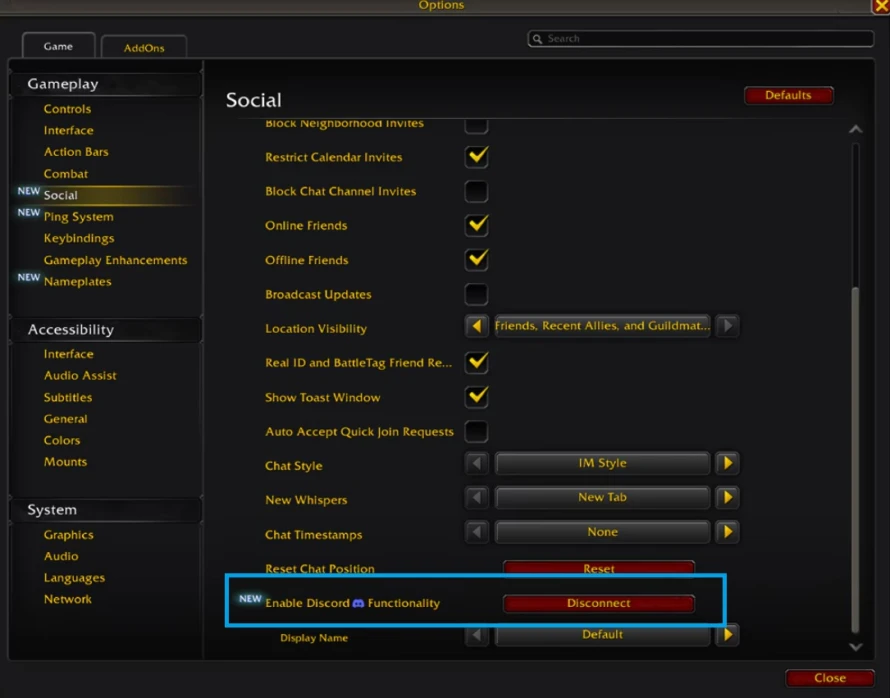Uncheck Restrict Calendar Invites
890x698 pixels.
476,157
